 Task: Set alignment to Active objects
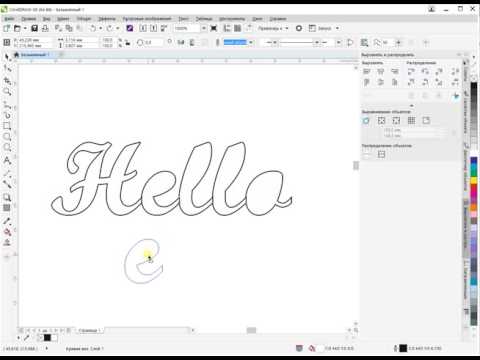[x=366, y=121]
